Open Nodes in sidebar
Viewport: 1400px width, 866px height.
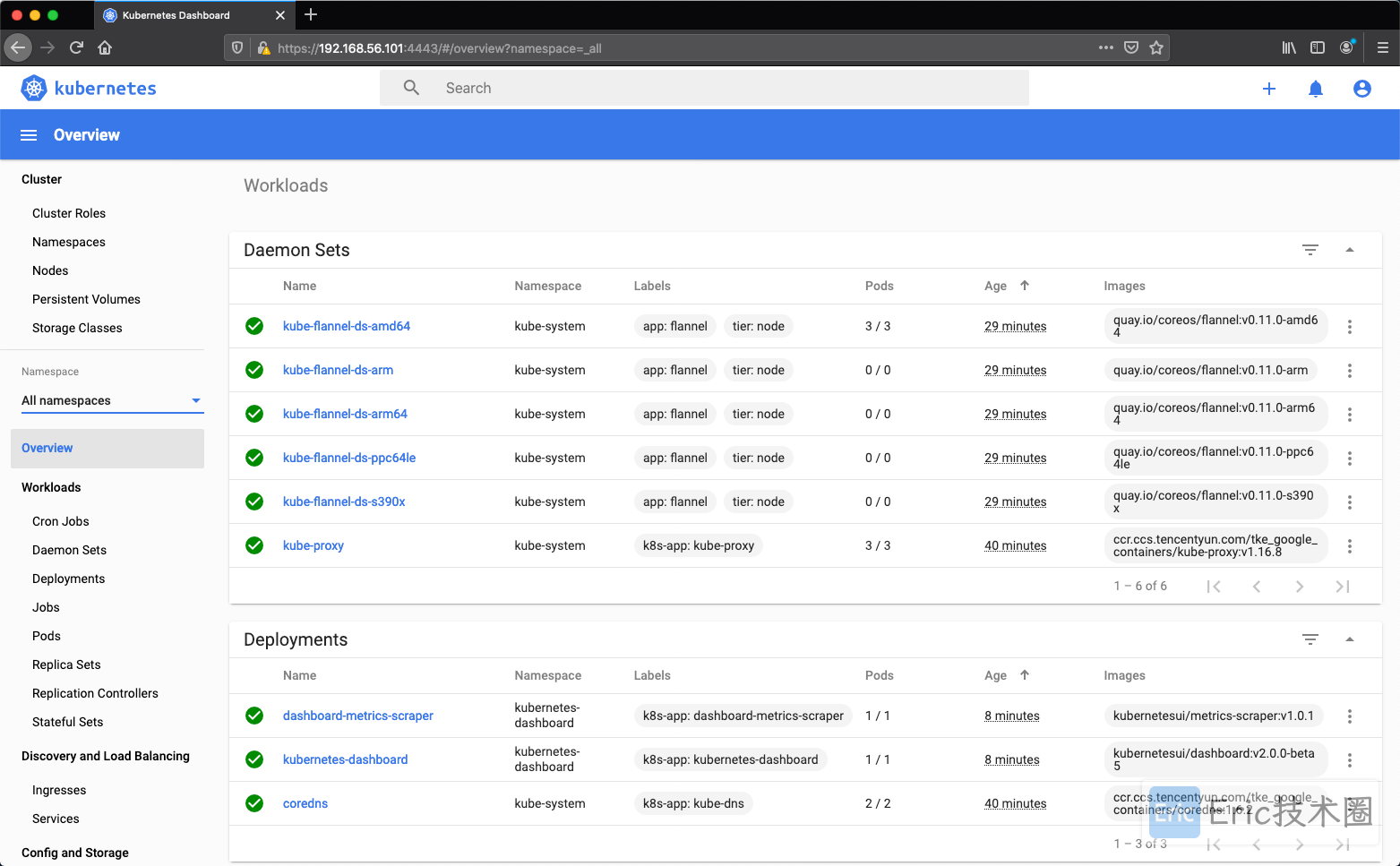click(50, 270)
